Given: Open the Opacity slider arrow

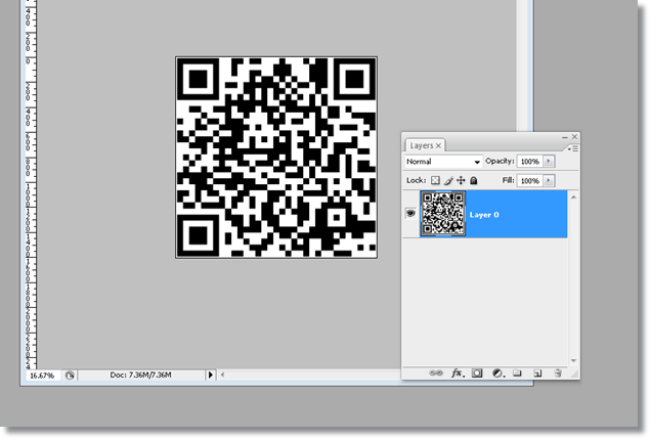Looking at the screenshot, I should (x=548, y=161).
